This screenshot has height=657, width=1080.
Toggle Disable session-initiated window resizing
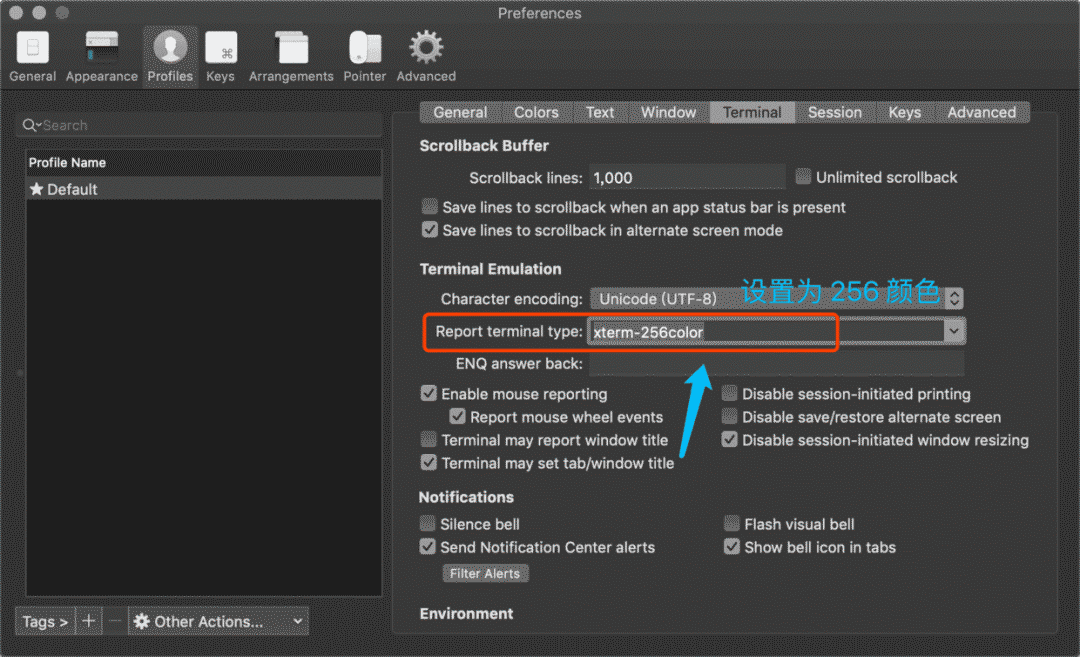pos(729,439)
